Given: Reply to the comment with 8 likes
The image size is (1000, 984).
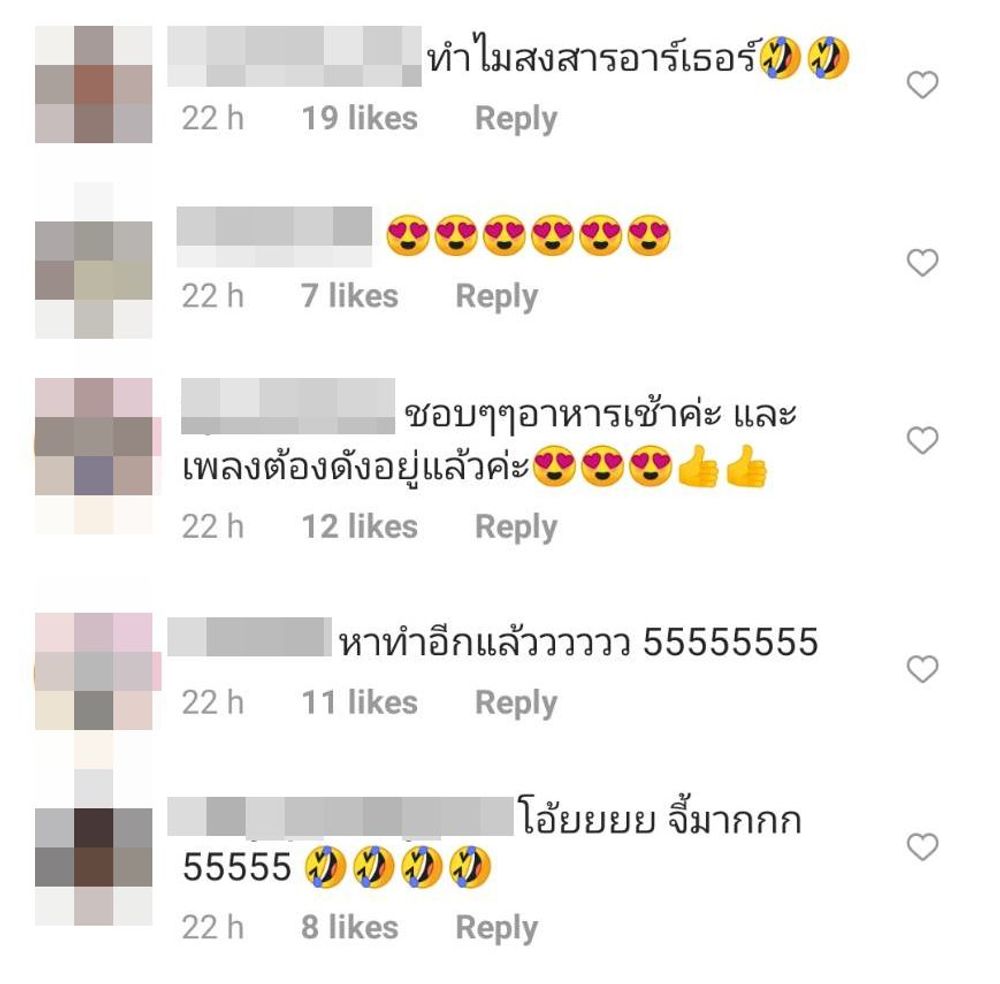Looking at the screenshot, I should [x=496, y=929].
